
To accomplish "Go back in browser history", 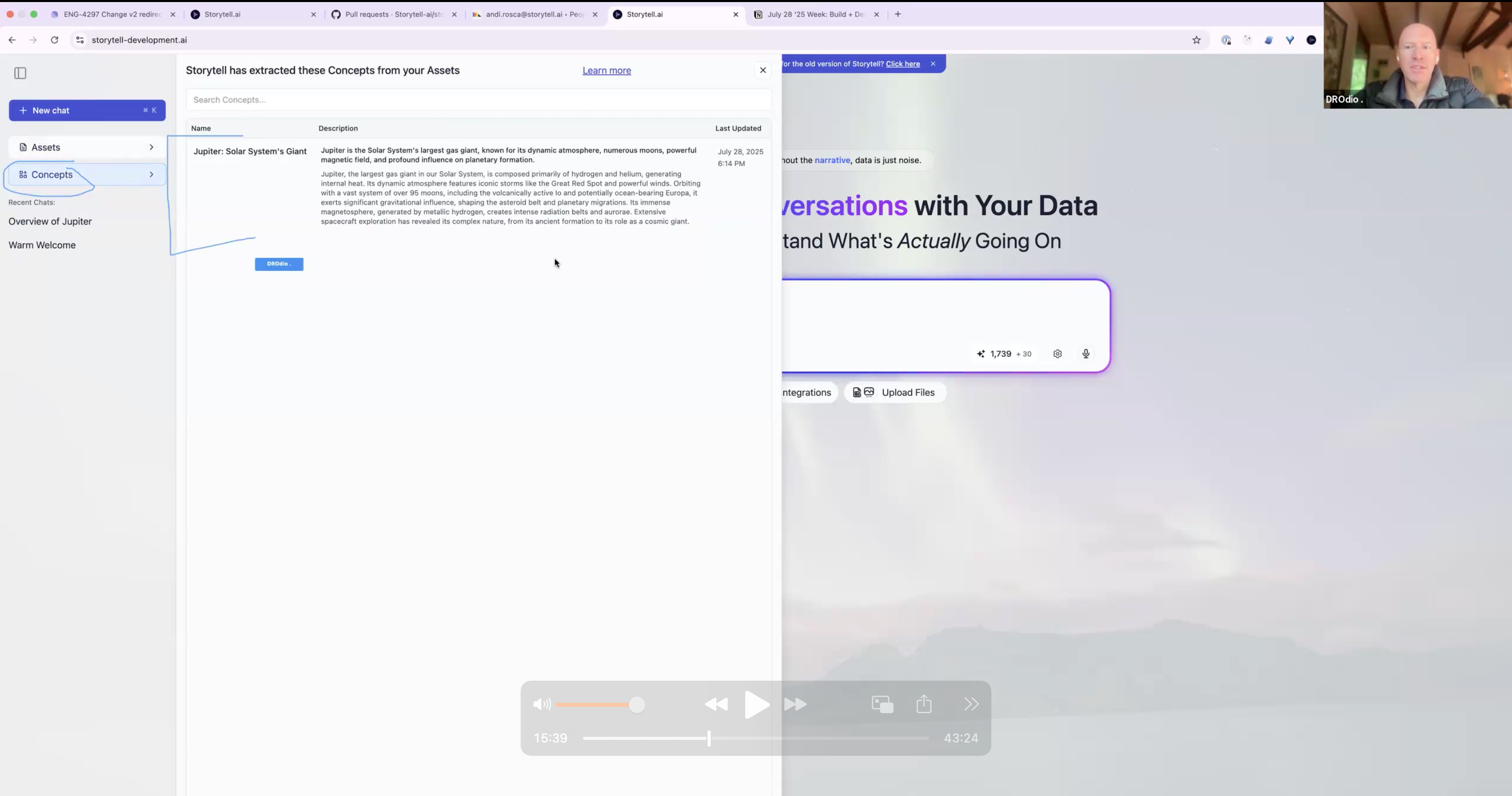I will pyautogui.click(x=12, y=40).
